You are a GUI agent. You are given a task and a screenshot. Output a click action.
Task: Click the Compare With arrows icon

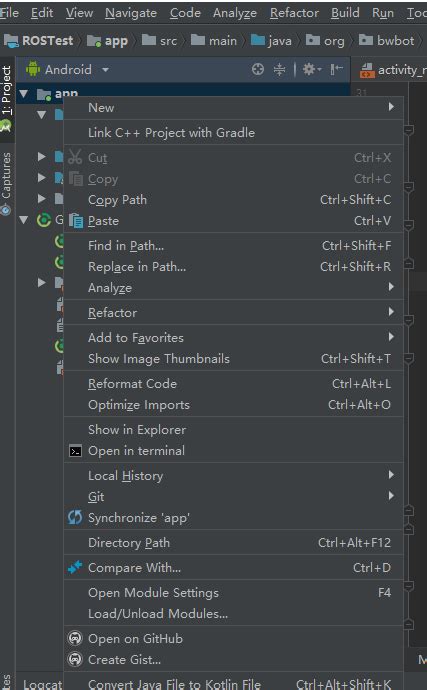[x=75, y=567]
